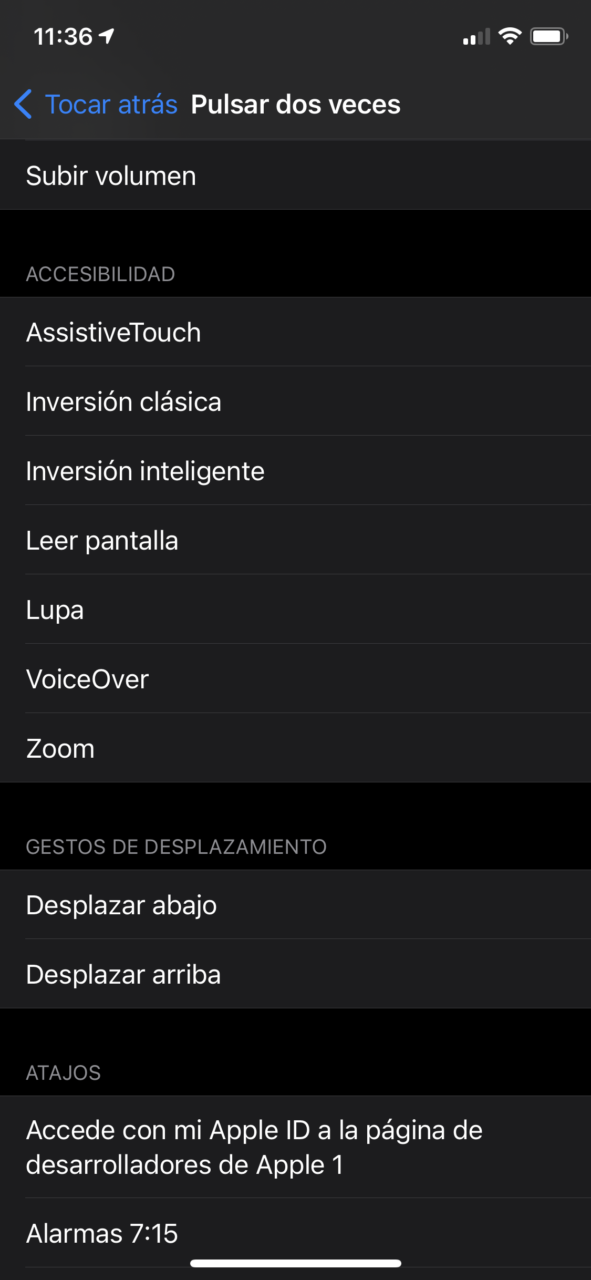
Task: Choose Desplazar arriba gesture
Action: 295,974
